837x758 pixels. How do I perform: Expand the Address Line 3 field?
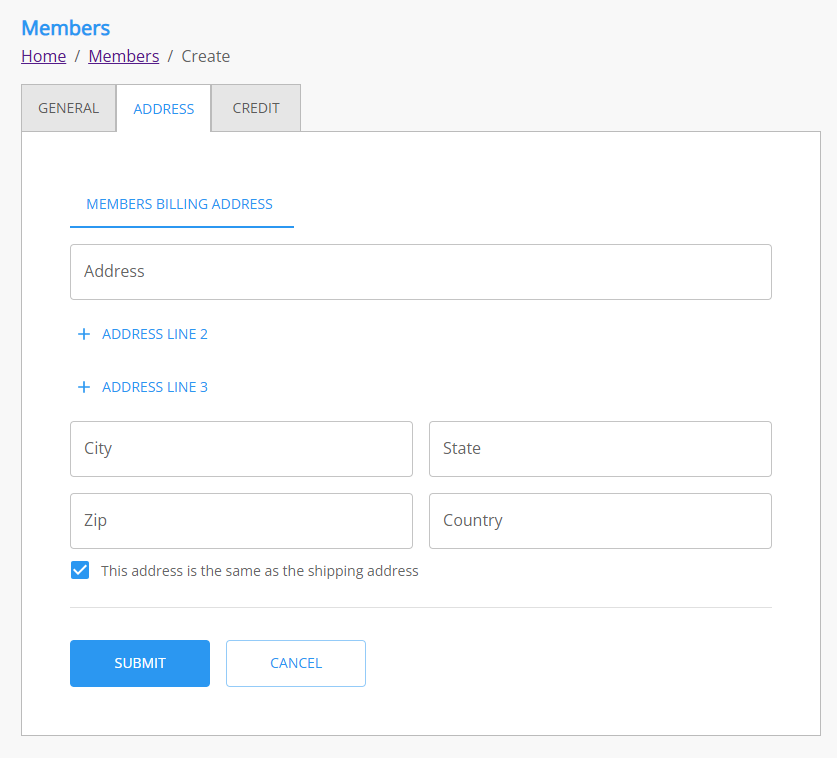point(154,388)
